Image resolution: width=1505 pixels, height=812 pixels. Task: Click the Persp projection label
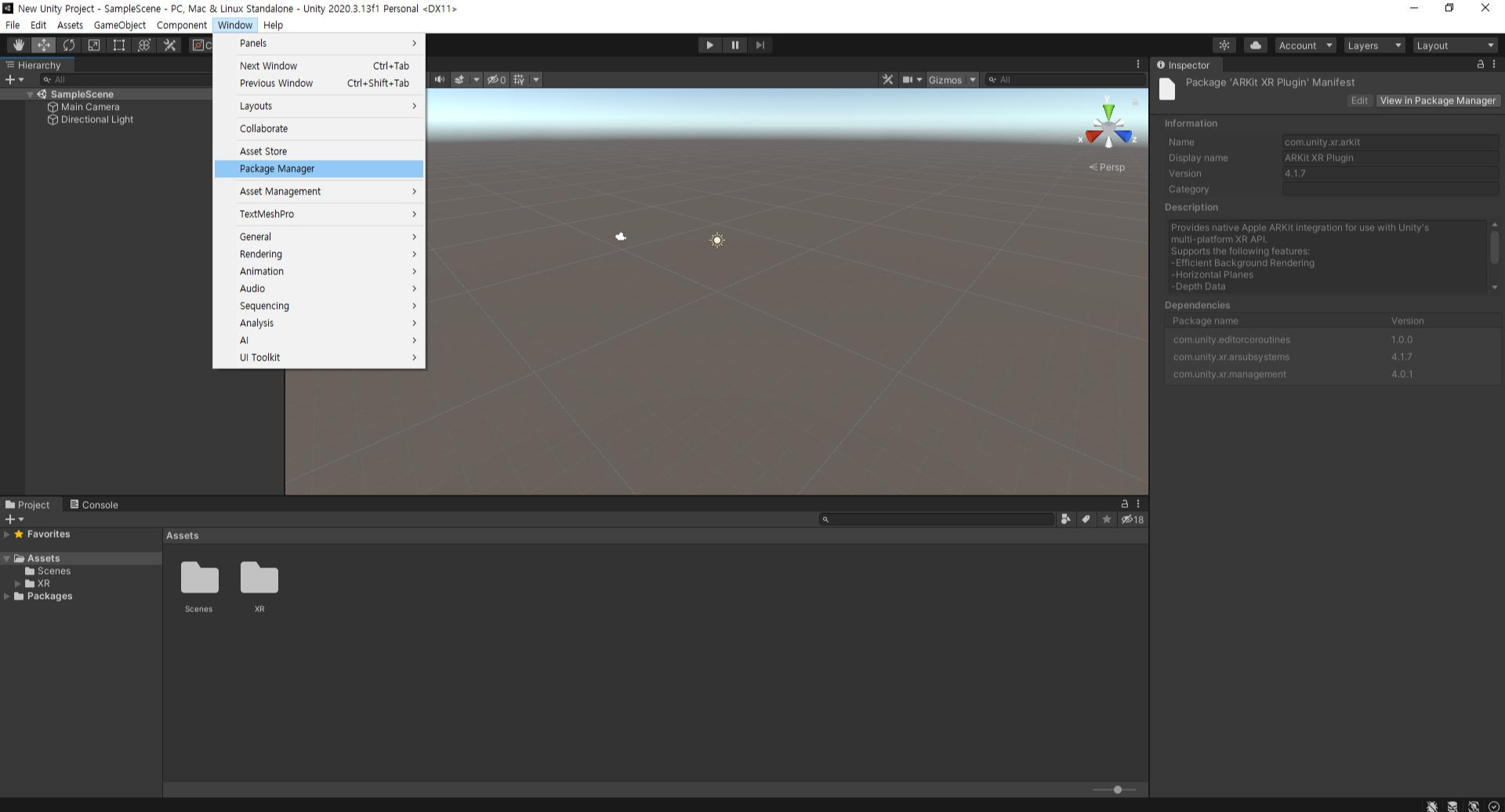1107,167
